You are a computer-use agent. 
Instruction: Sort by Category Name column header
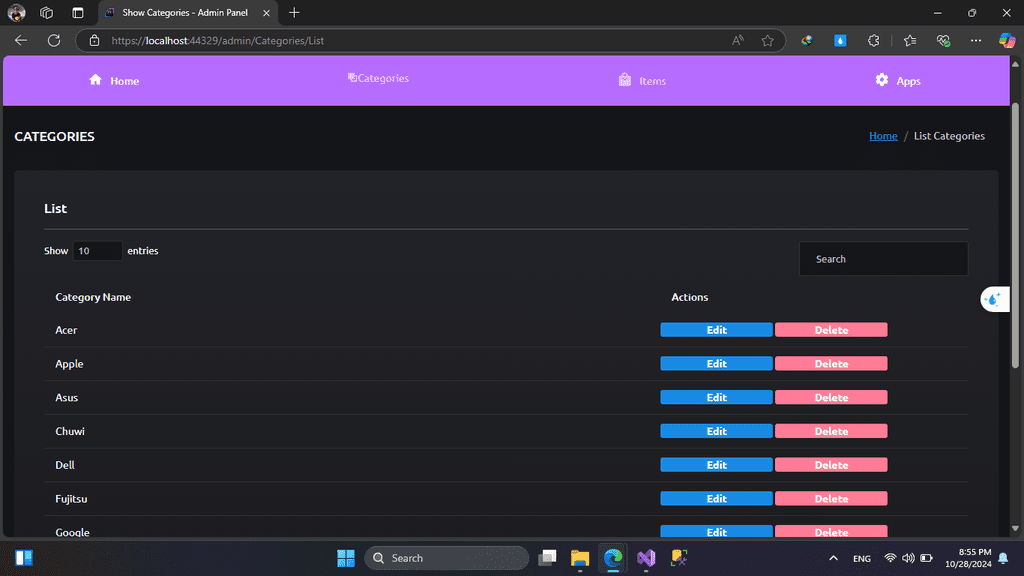click(x=93, y=297)
